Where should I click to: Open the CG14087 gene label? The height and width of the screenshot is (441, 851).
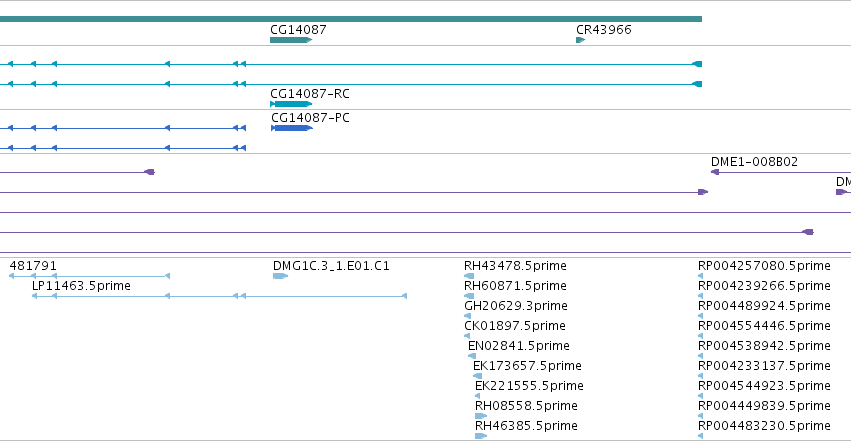(x=299, y=29)
